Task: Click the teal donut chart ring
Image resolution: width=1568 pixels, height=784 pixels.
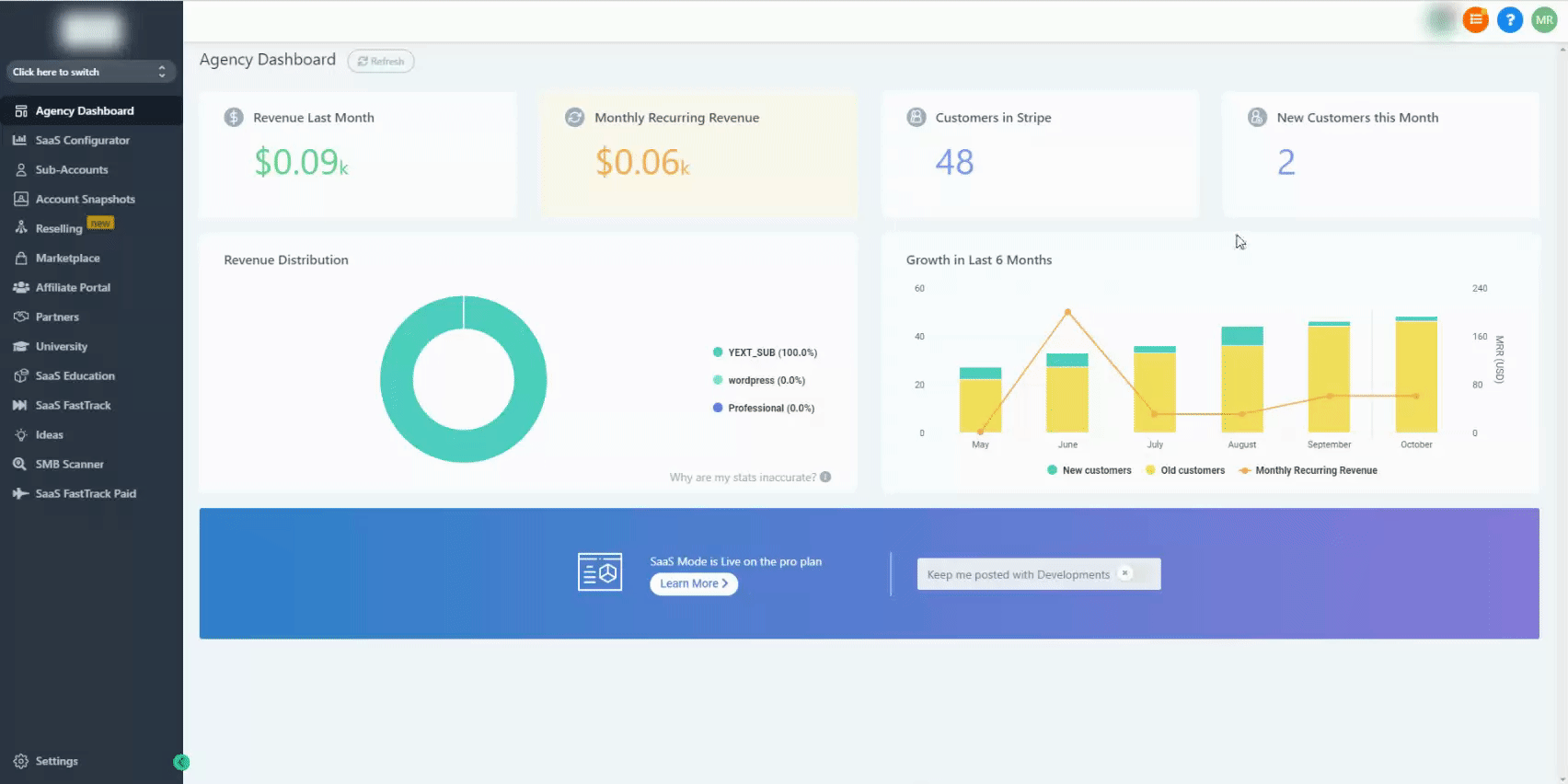Action: click(x=397, y=379)
